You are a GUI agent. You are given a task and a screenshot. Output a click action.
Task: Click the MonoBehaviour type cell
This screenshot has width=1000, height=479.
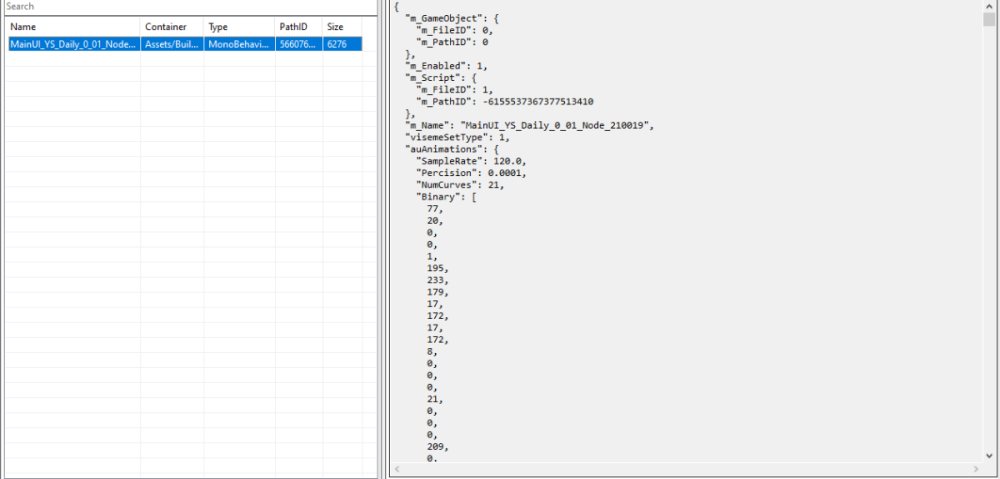point(237,44)
